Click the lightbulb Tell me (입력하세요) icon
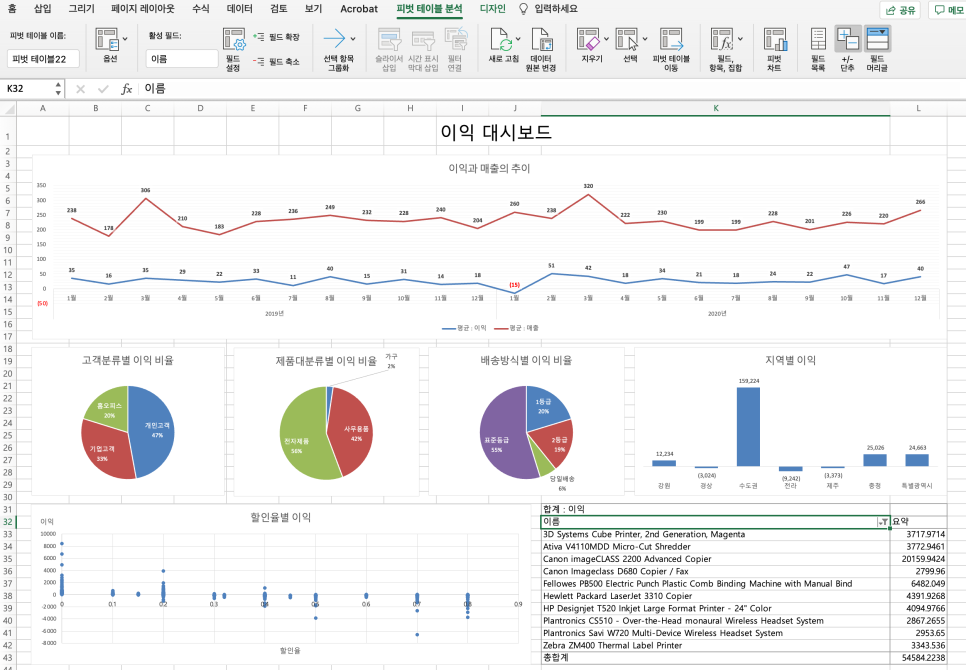This screenshot has width=966, height=670. [x=524, y=9]
